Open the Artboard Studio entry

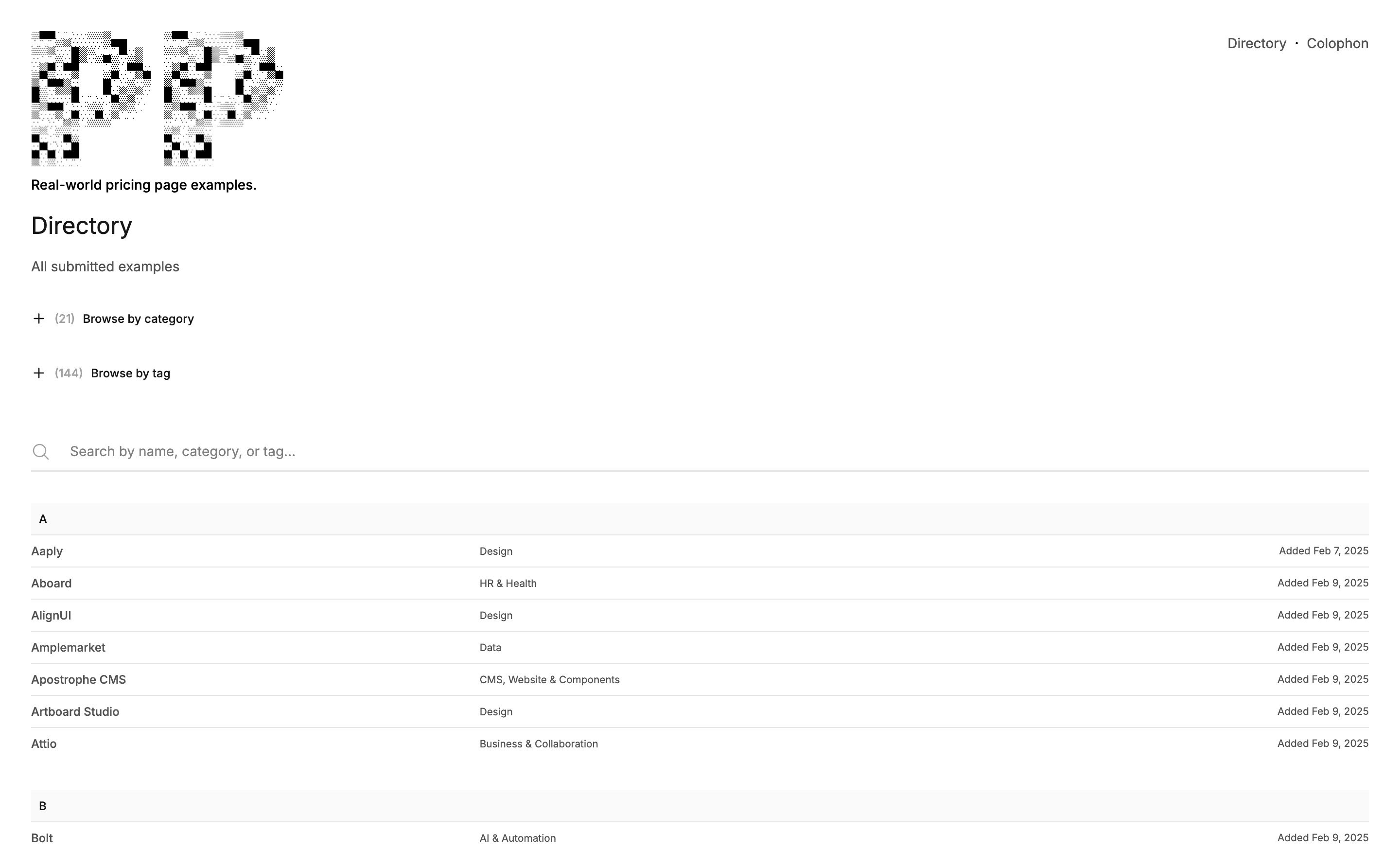click(75, 712)
